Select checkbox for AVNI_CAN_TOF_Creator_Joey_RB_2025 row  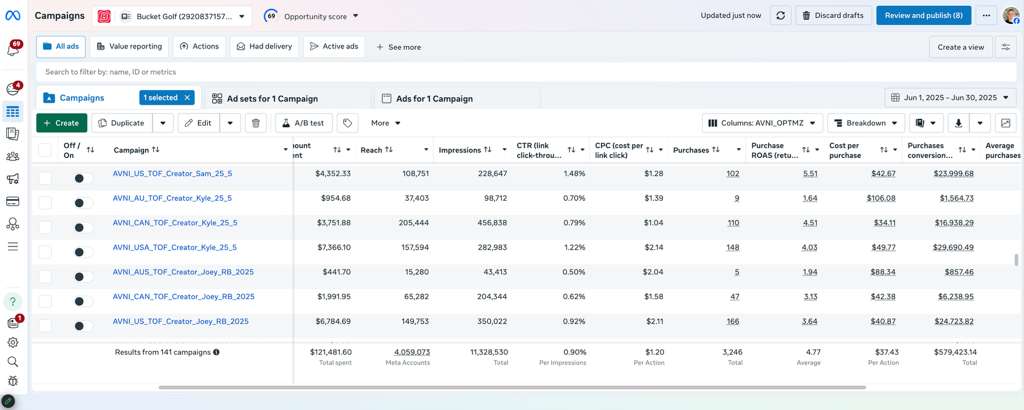[45, 301]
